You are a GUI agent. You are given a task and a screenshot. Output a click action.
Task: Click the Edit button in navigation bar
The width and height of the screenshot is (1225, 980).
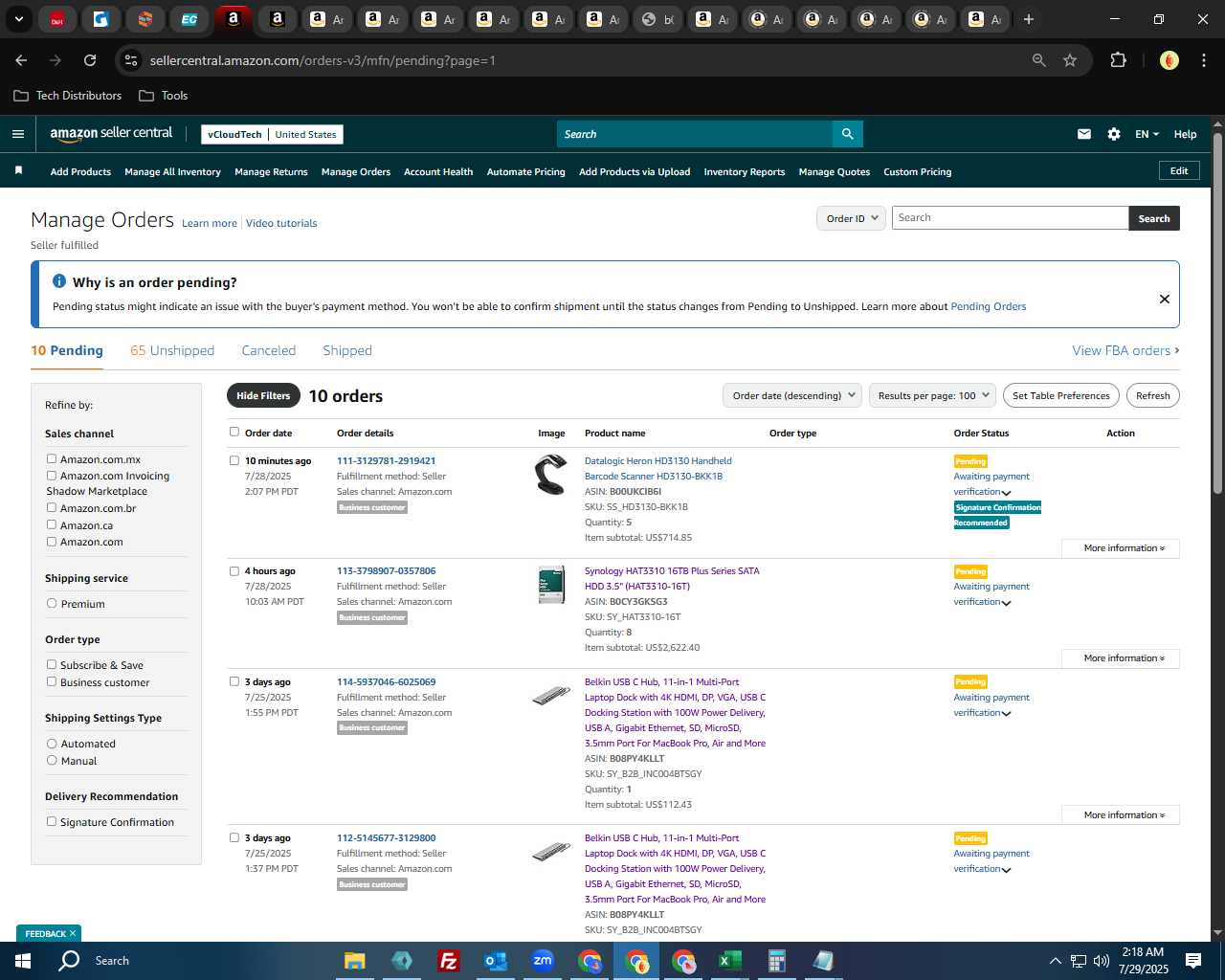click(x=1179, y=170)
